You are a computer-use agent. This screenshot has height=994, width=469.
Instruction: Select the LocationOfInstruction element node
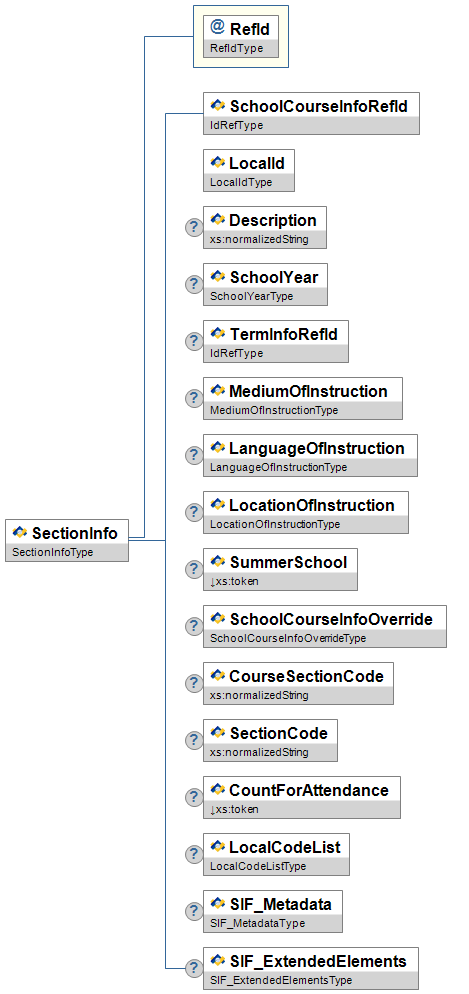point(306,512)
